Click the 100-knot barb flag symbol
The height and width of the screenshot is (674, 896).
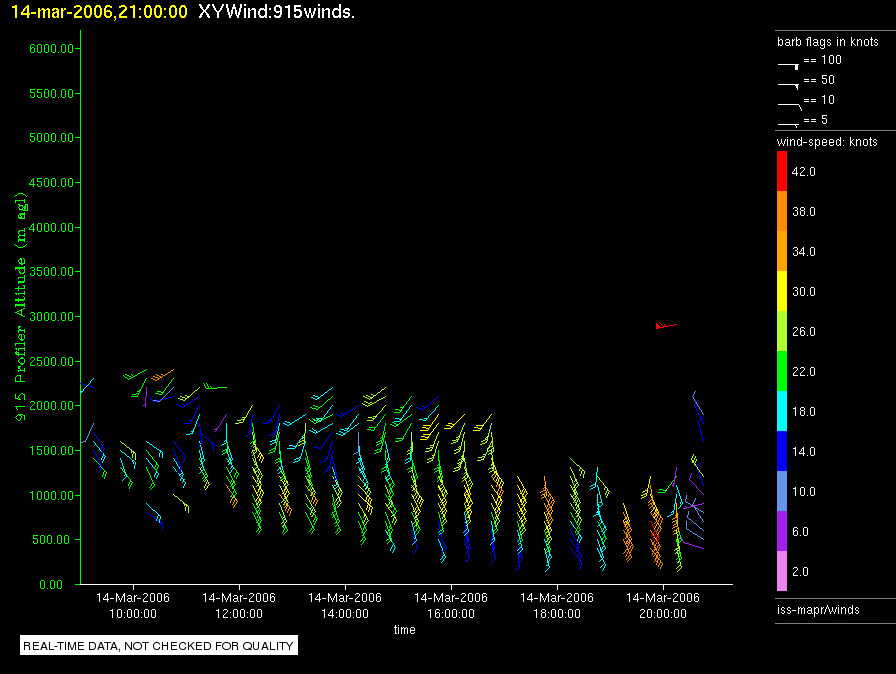tap(789, 63)
